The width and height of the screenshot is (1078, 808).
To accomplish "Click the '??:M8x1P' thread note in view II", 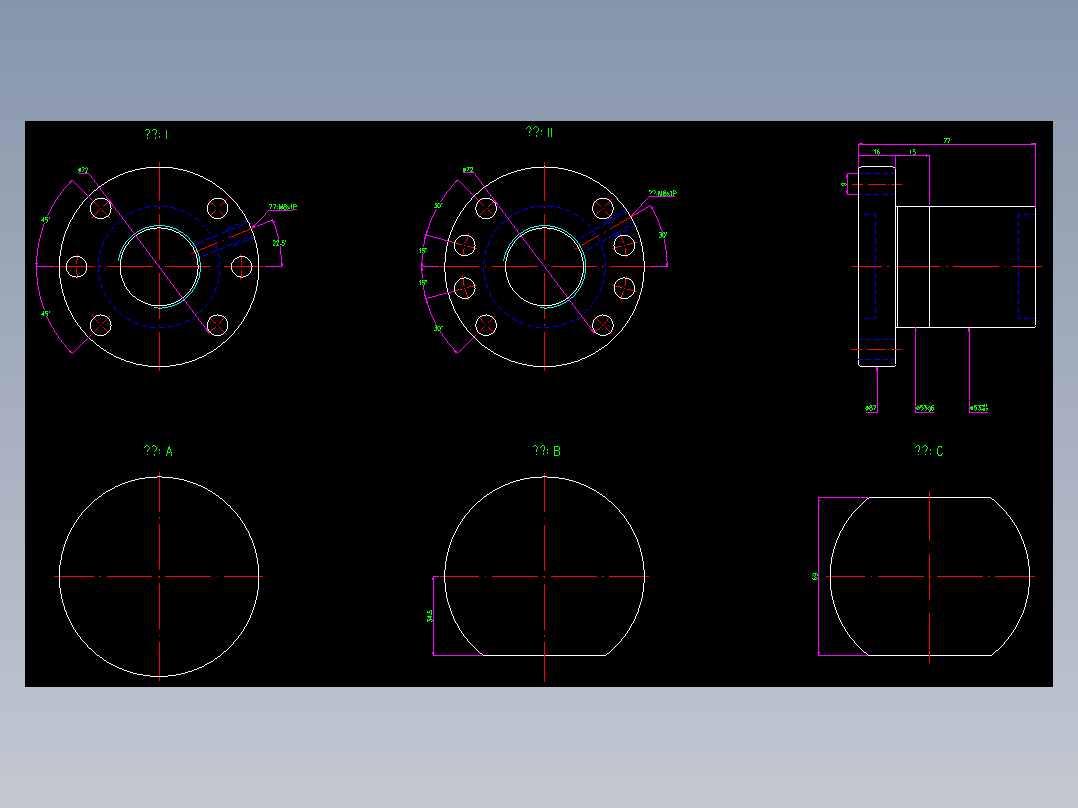I will click(x=663, y=193).
